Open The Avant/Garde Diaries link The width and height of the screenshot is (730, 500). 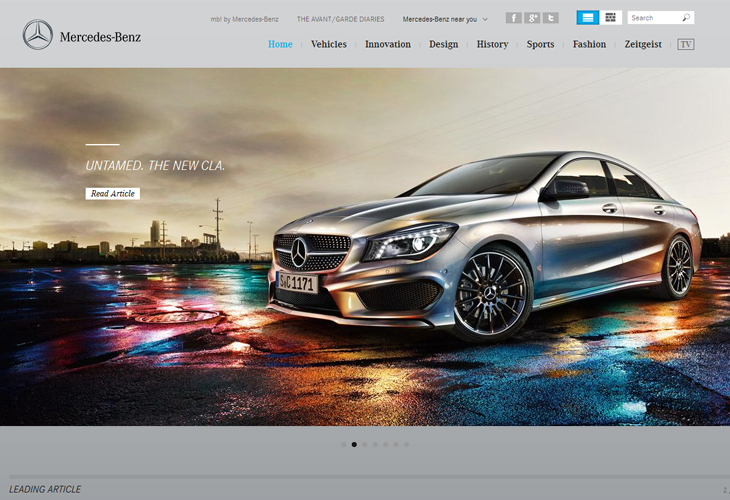point(340,19)
